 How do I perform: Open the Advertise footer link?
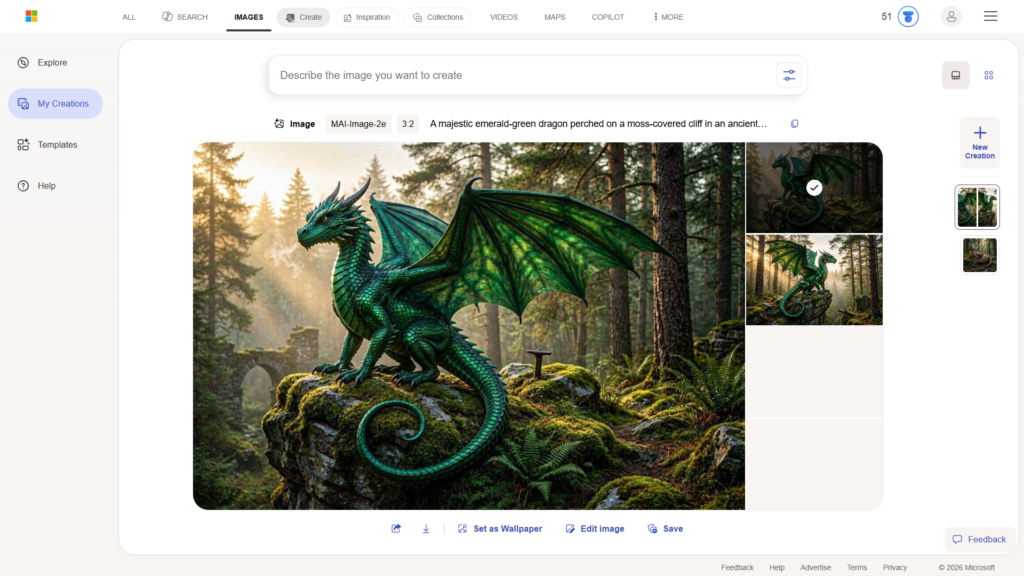coord(816,568)
